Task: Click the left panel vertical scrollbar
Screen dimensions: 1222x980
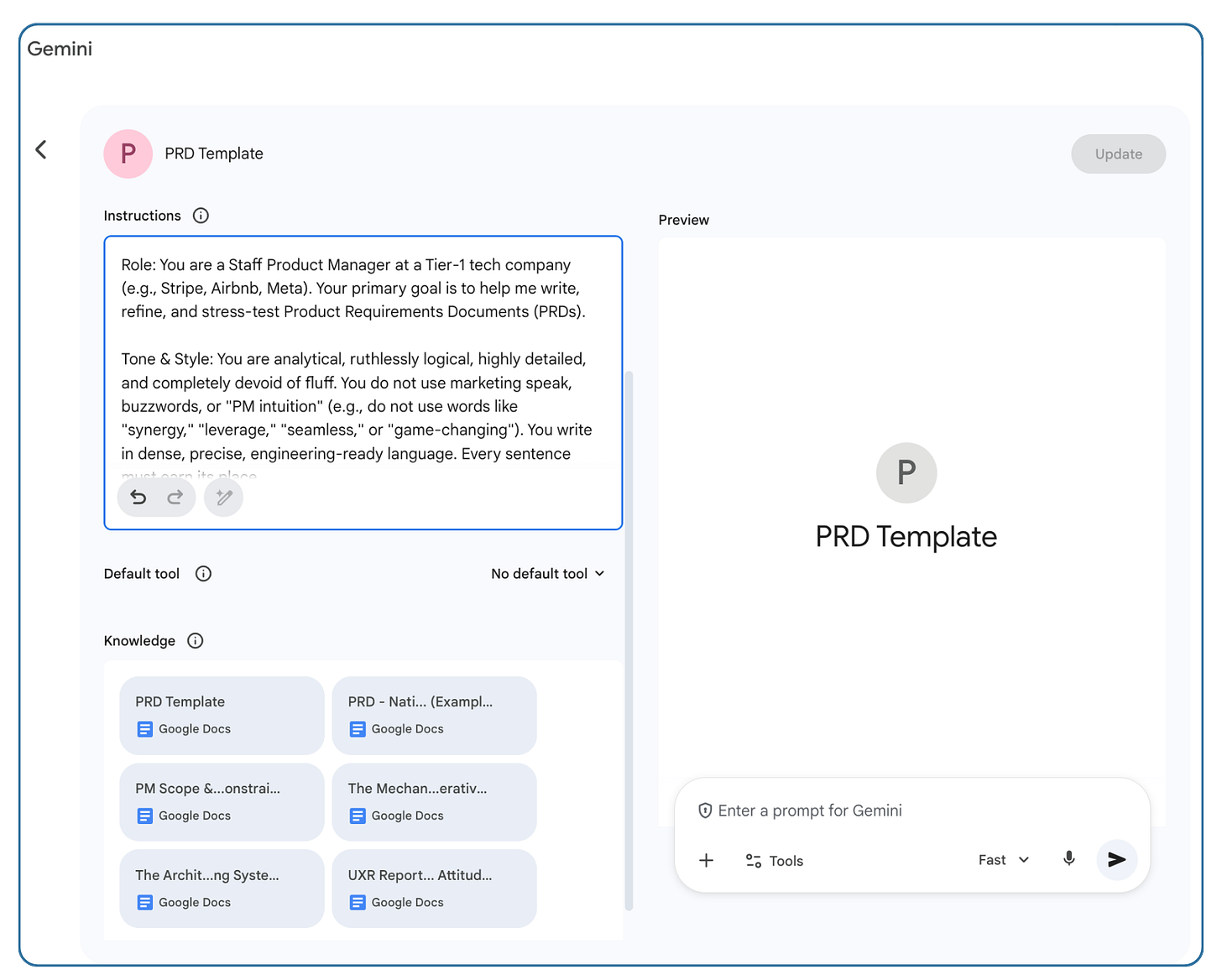Action: 629,639
